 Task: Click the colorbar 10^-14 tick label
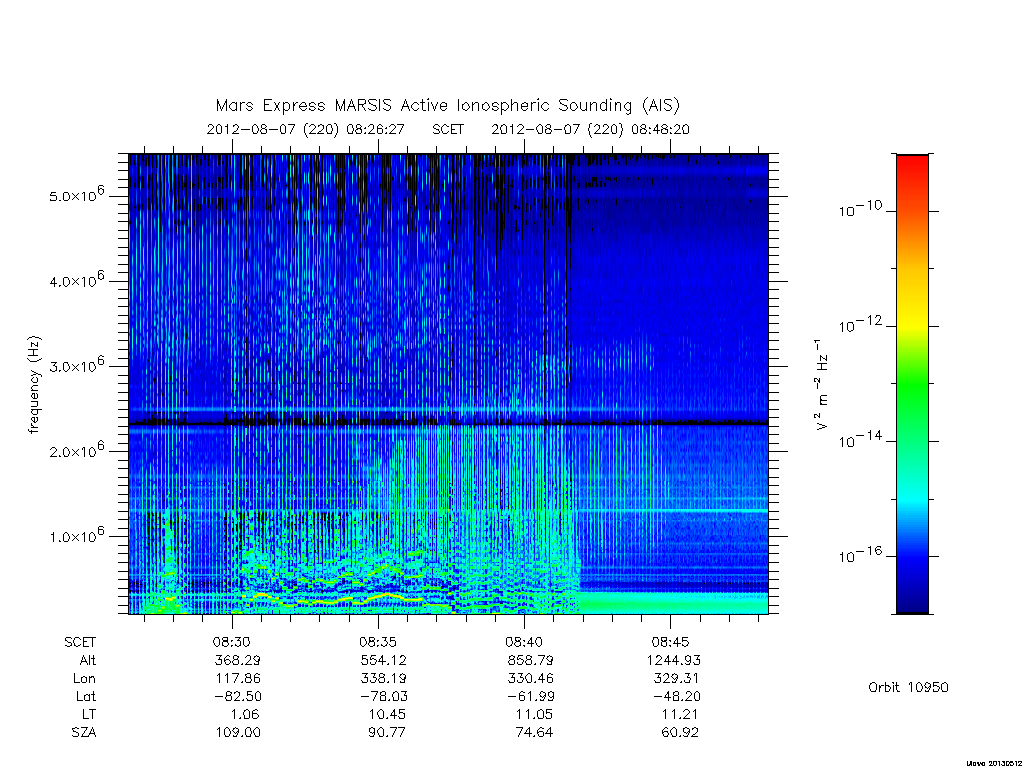859,440
